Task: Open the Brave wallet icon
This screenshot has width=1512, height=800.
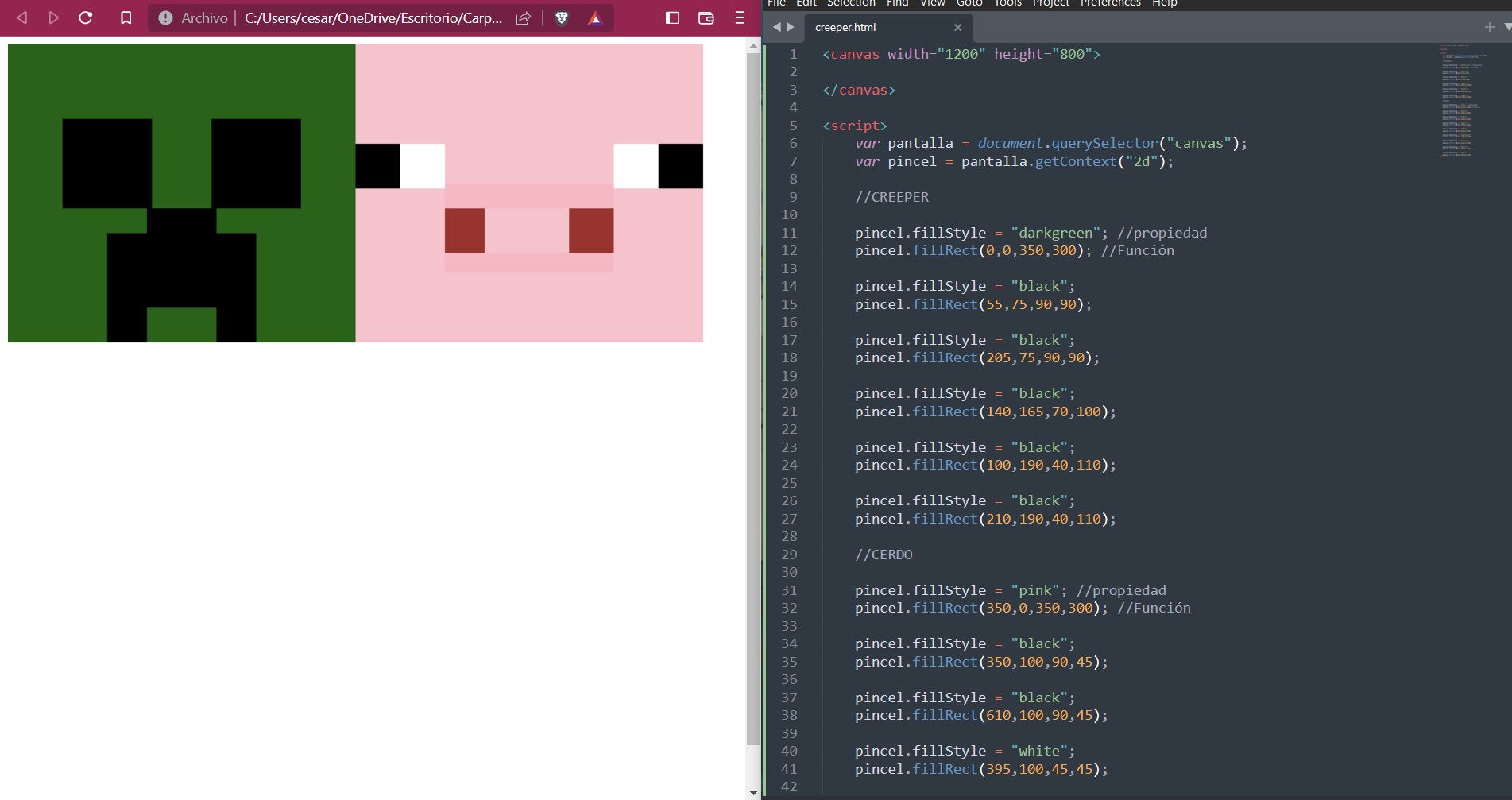Action: [706, 17]
